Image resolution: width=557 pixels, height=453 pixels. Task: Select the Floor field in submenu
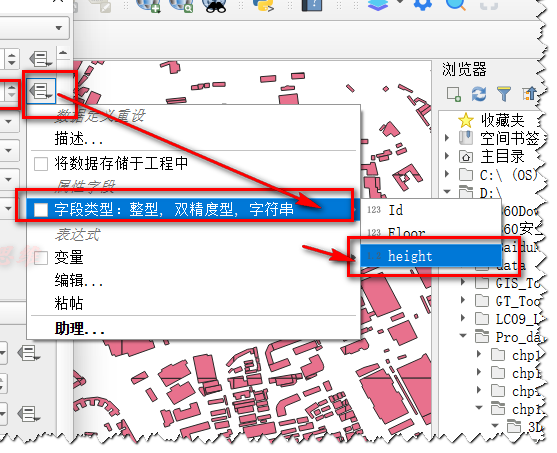pos(431,233)
